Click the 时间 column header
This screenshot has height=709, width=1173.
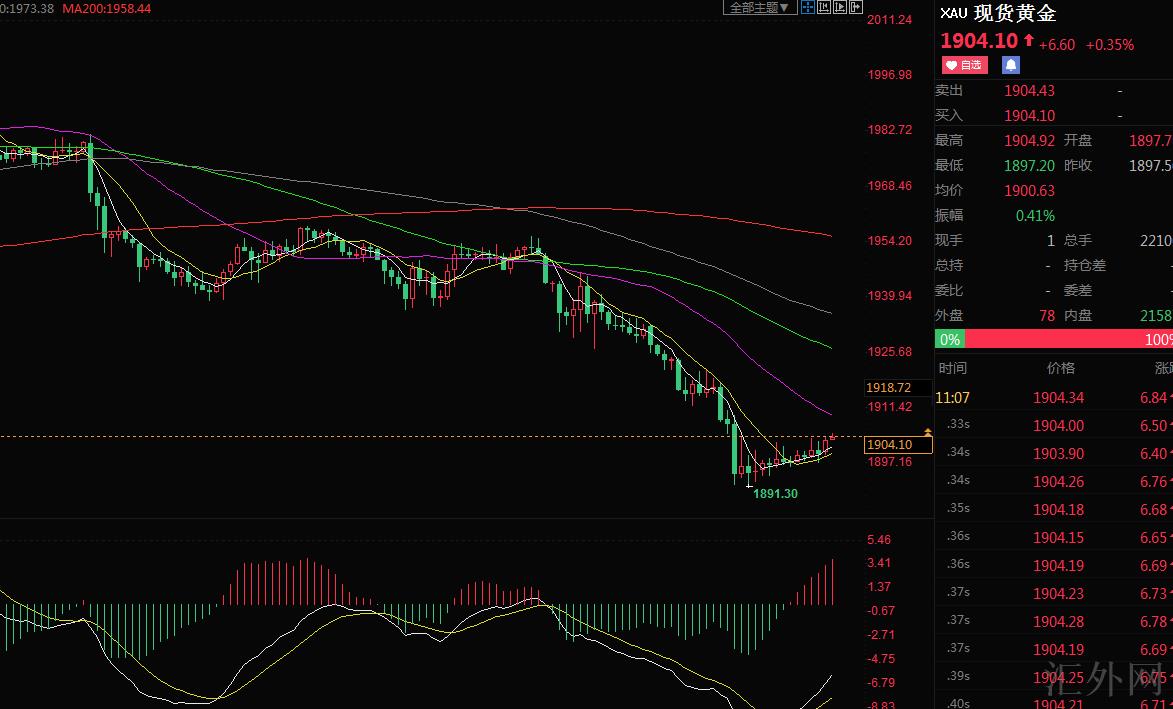point(953,368)
